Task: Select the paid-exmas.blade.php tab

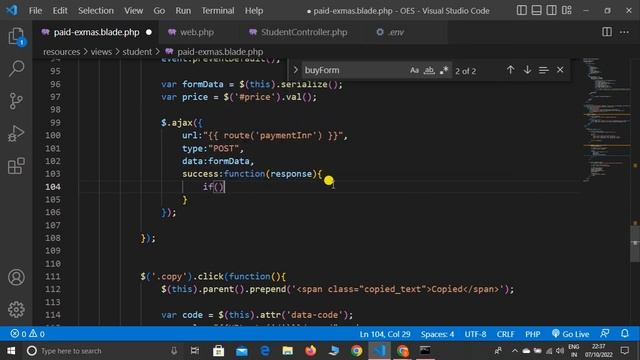Action: tap(96, 32)
